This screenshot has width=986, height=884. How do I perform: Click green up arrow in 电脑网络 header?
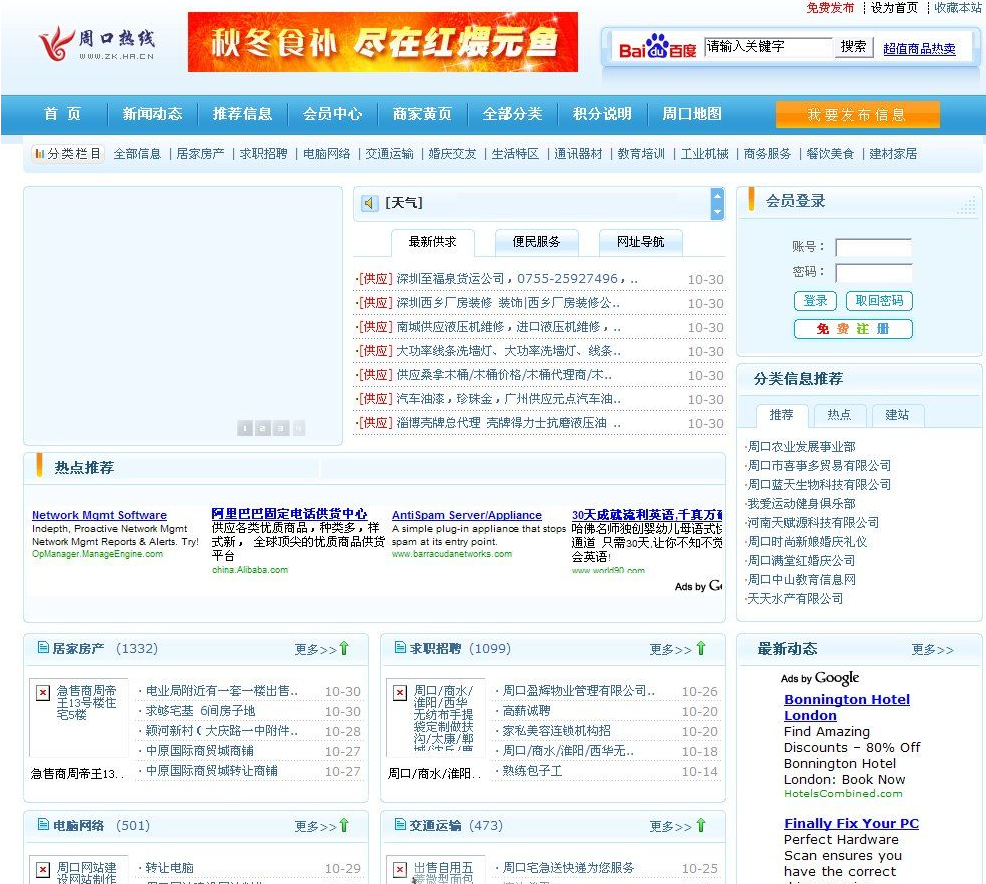click(x=344, y=825)
